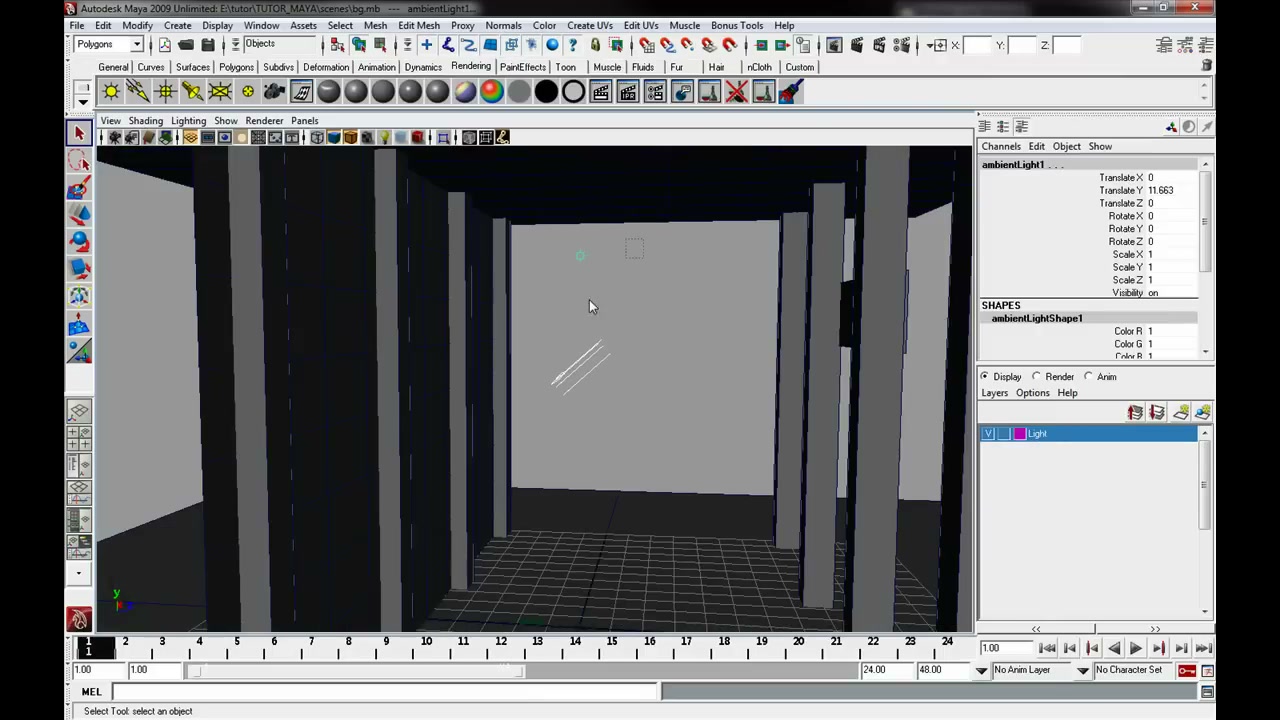Switch to the Dynamics shelf tab
Image resolution: width=1280 pixels, height=720 pixels.
pos(423,67)
